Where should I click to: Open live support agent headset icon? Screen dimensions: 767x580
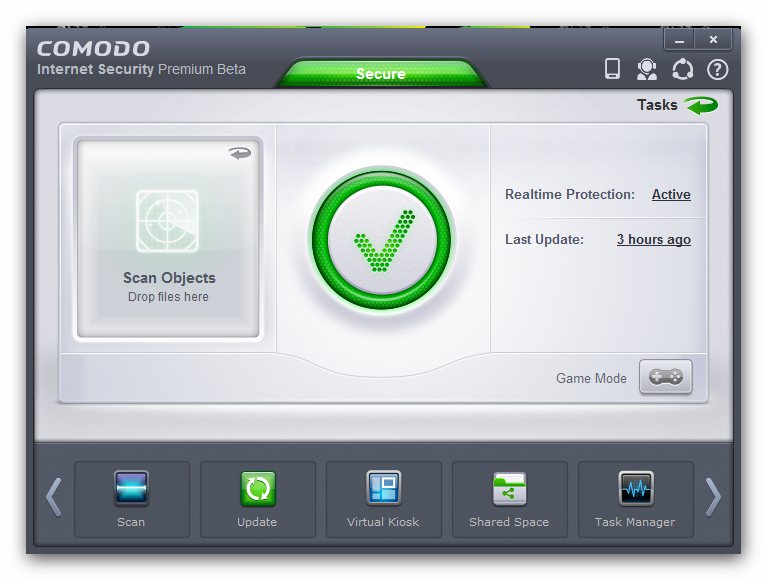647,69
